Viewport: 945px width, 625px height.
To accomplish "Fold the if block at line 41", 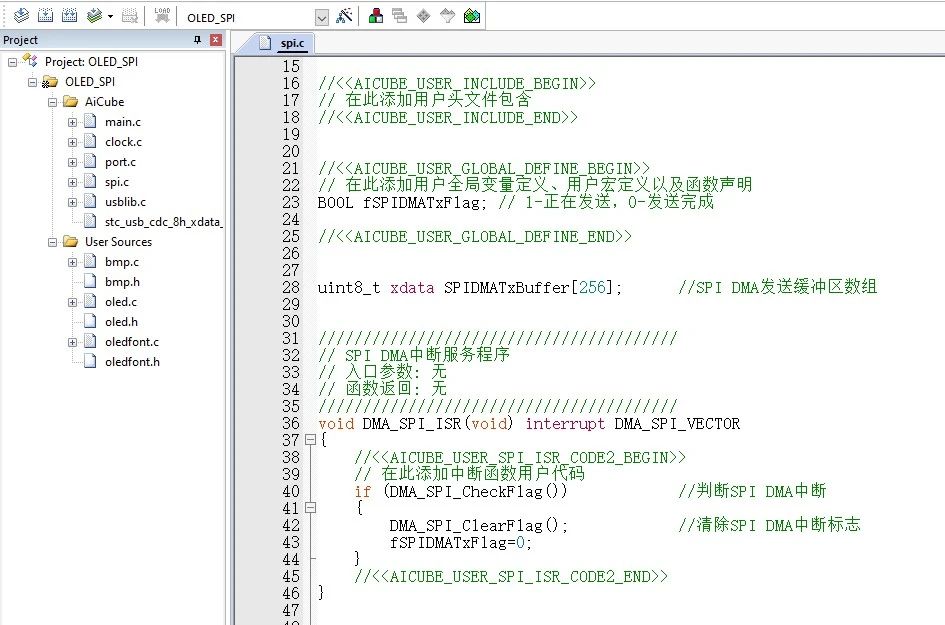I will [310, 508].
